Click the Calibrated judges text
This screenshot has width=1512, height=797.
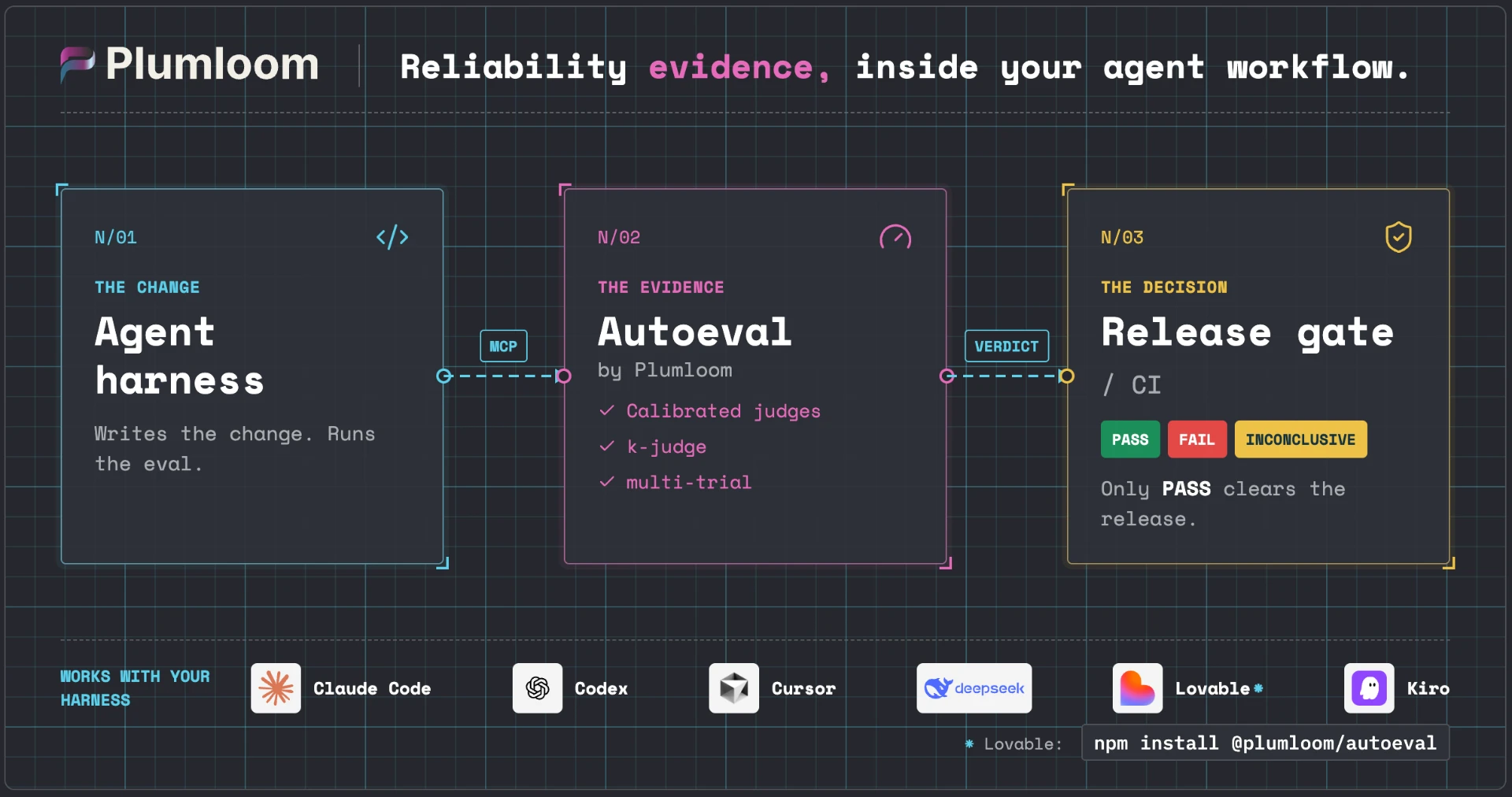724,411
